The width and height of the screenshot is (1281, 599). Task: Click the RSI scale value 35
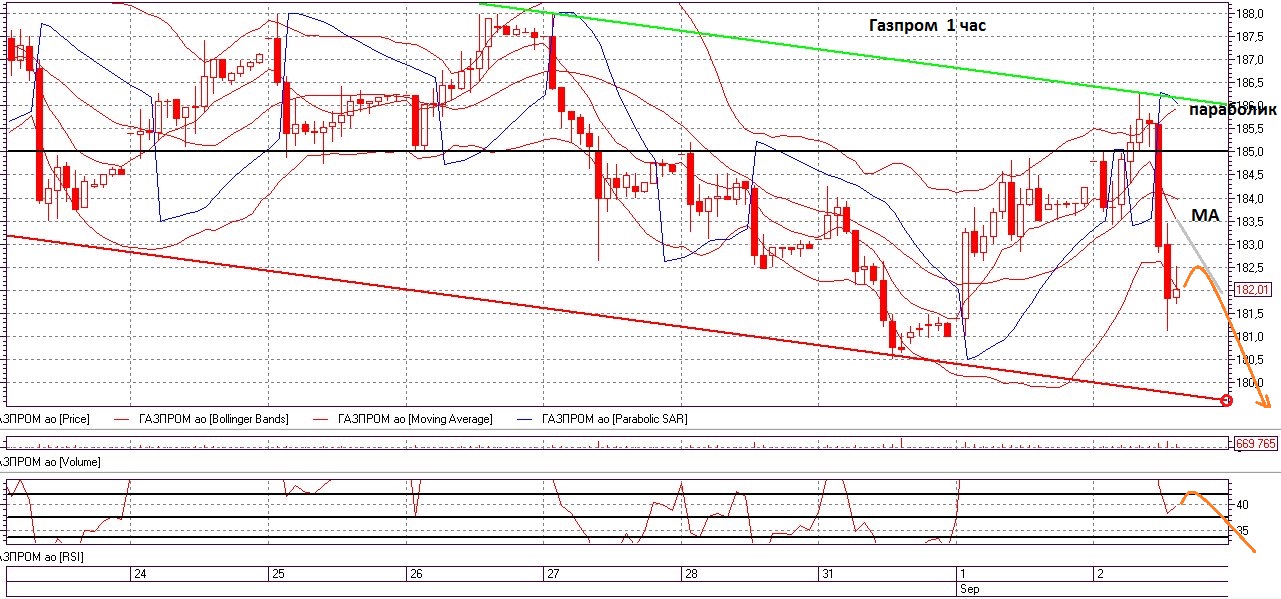(x=1243, y=530)
